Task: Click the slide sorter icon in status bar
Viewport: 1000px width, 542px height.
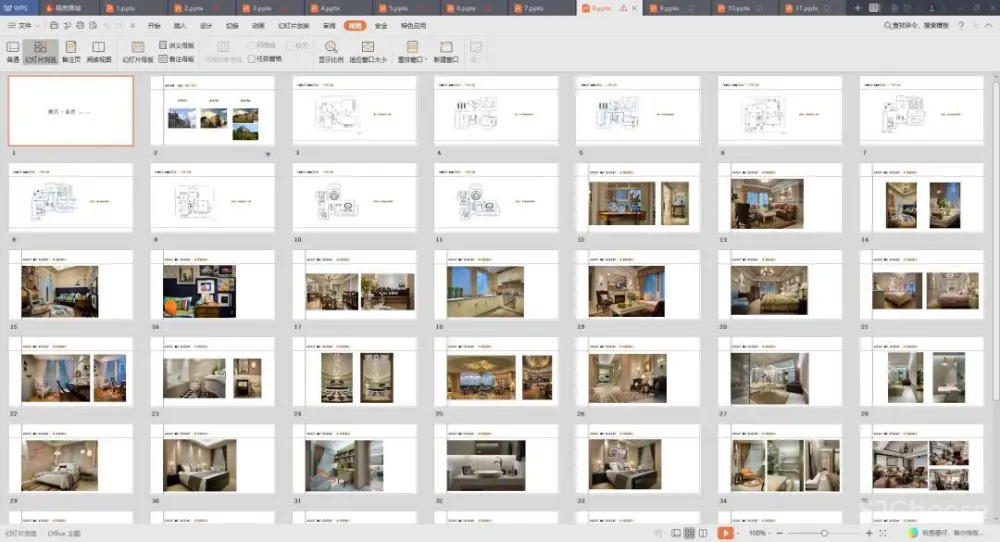Action: 689,533
